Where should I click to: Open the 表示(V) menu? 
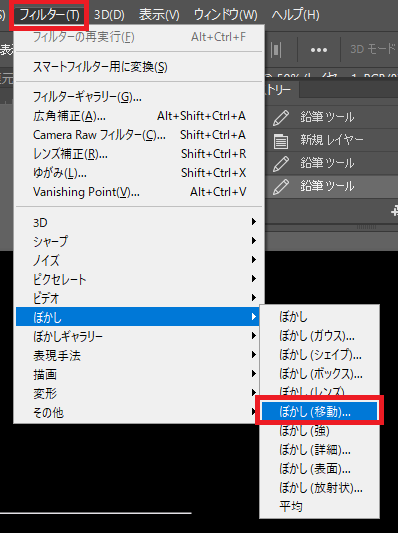point(159,15)
